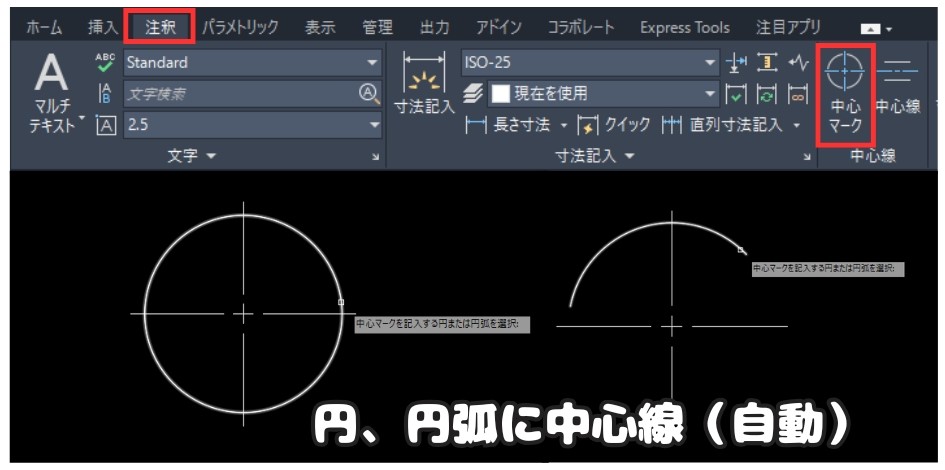Click the find text magnifier icon
The height and width of the screenshot is (470, 945).
coord(369,93)
